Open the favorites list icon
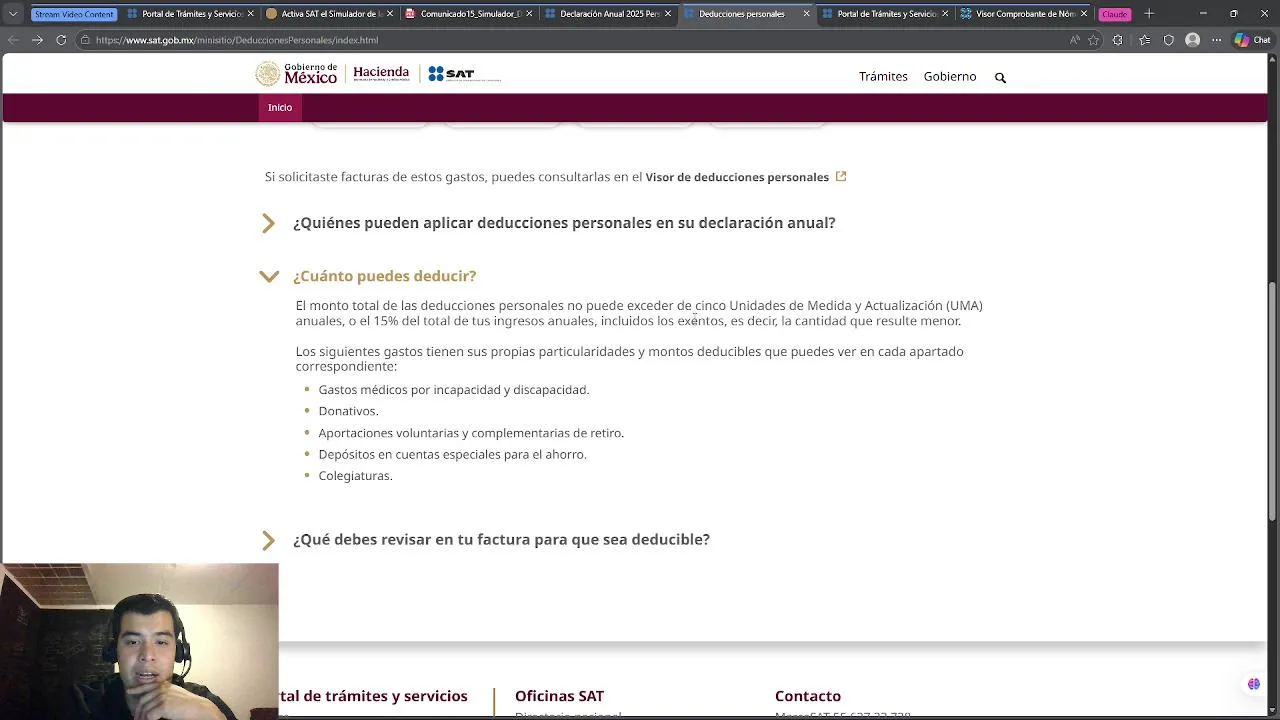Image resolution: width=1280 pixels, height=720 pixels. click(x=1144, y=40)
